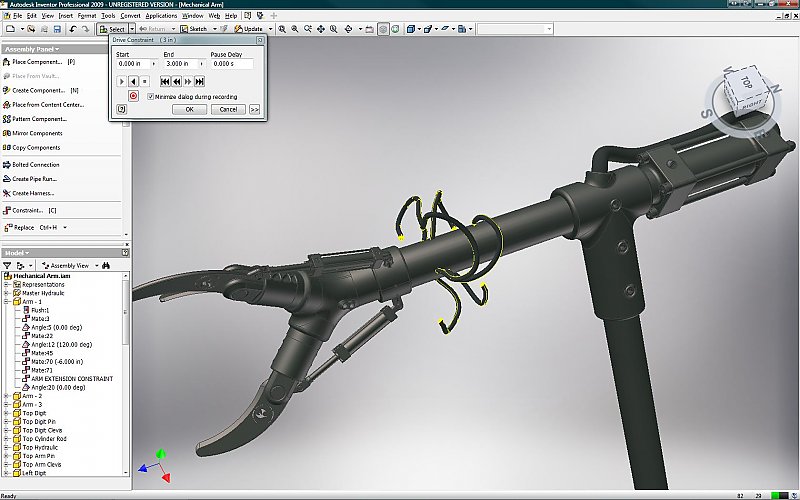Click the Pause Delay field
Image resolution: width=800 pixels, height=500 pixels.
(x=232, y=64)
